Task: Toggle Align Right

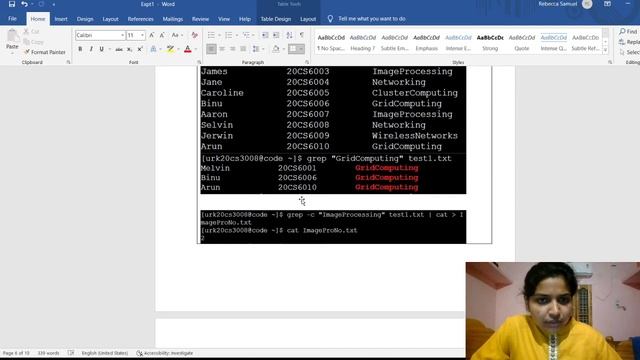Action: click(x=233, y=49)
